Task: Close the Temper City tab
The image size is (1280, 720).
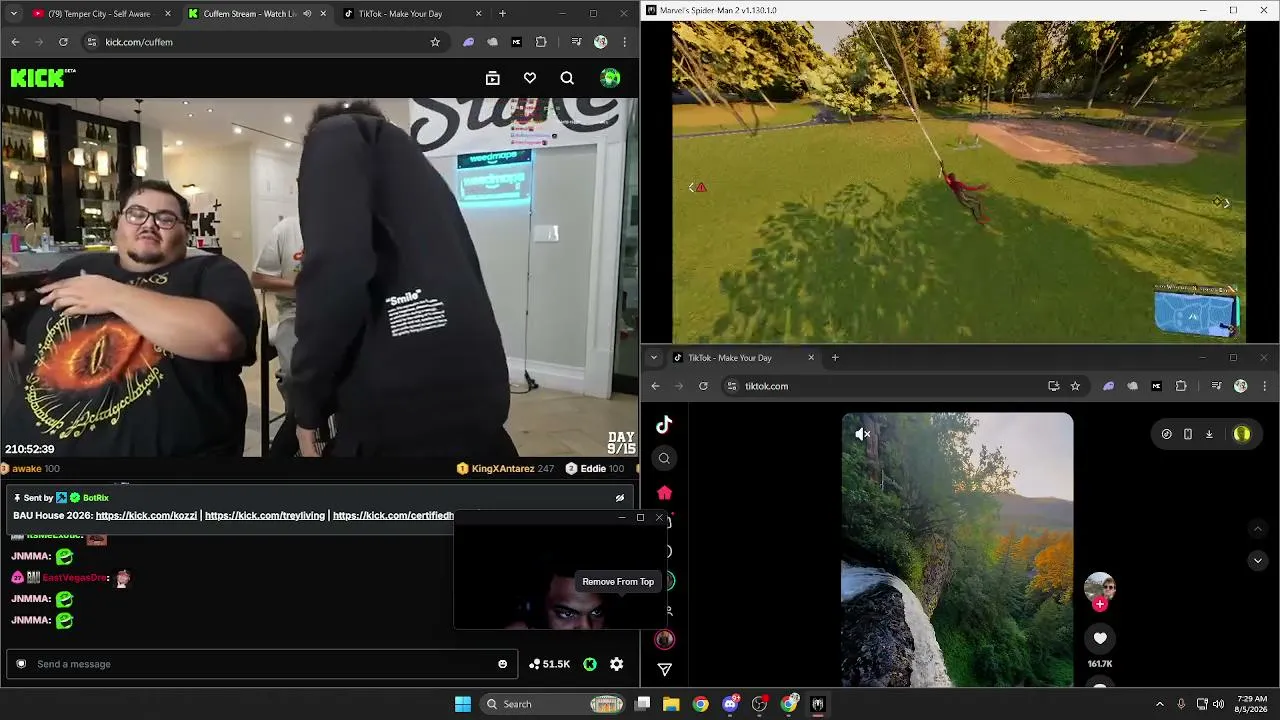Action: (x=167, y=14)
